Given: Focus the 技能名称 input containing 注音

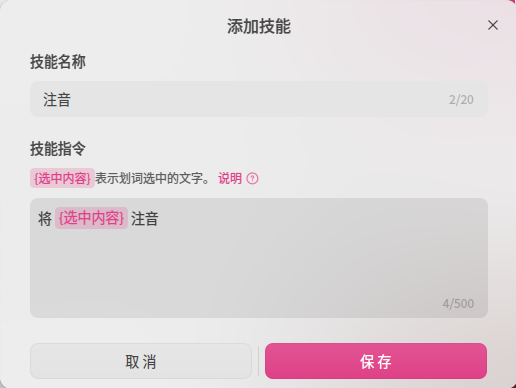Looking at the screenshot, I should [259, 99].
